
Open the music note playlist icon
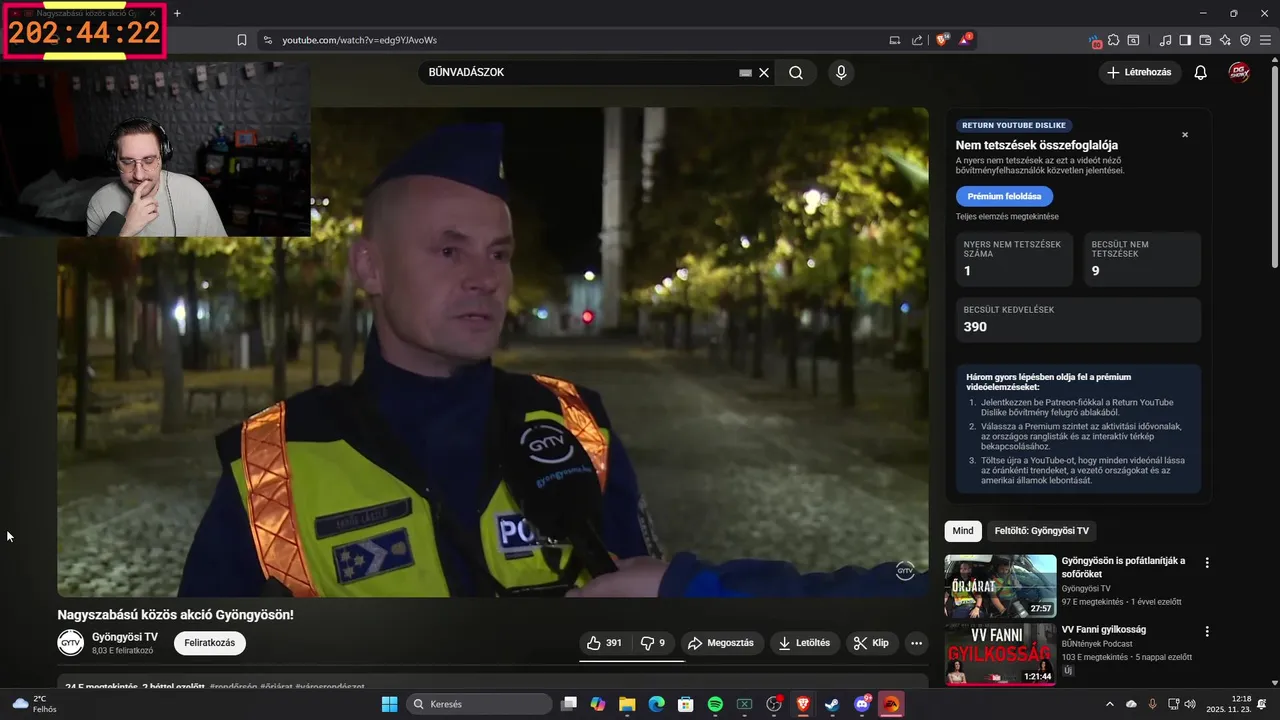pyautogui.click(x=1165, y=40)
